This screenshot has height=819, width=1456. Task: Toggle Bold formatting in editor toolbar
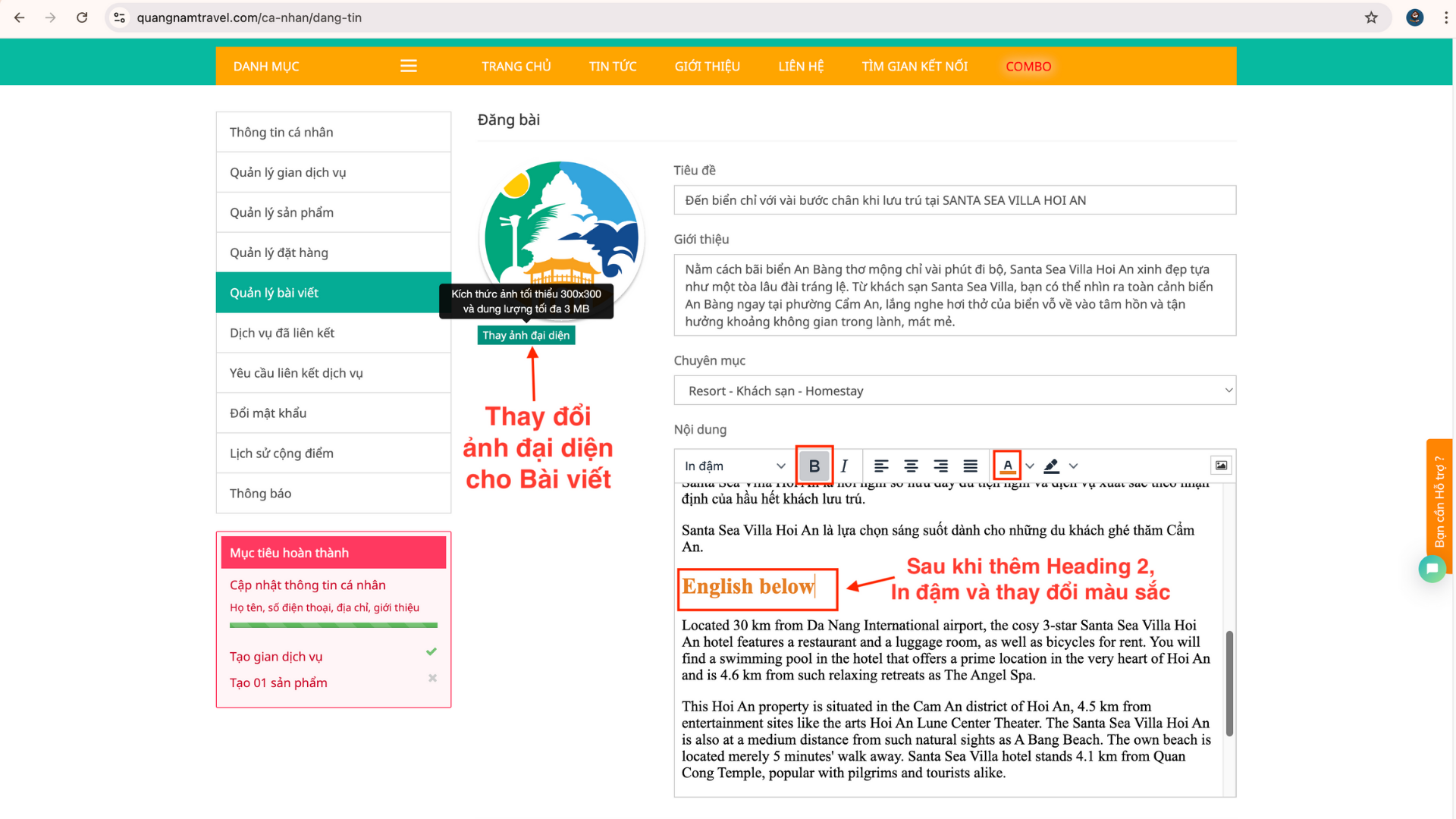tap(814, 466)
